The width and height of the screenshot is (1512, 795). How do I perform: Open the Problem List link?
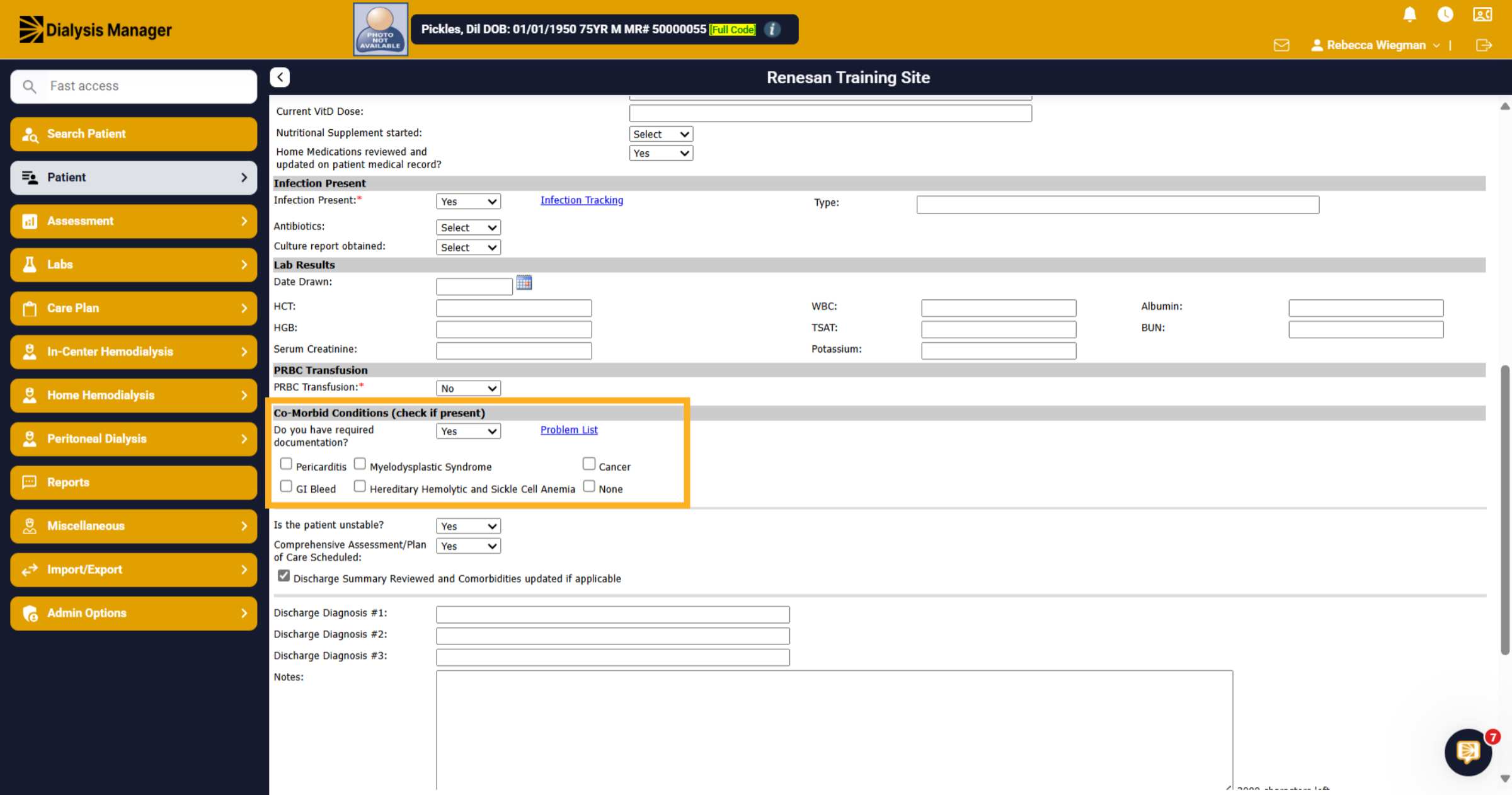569,430
